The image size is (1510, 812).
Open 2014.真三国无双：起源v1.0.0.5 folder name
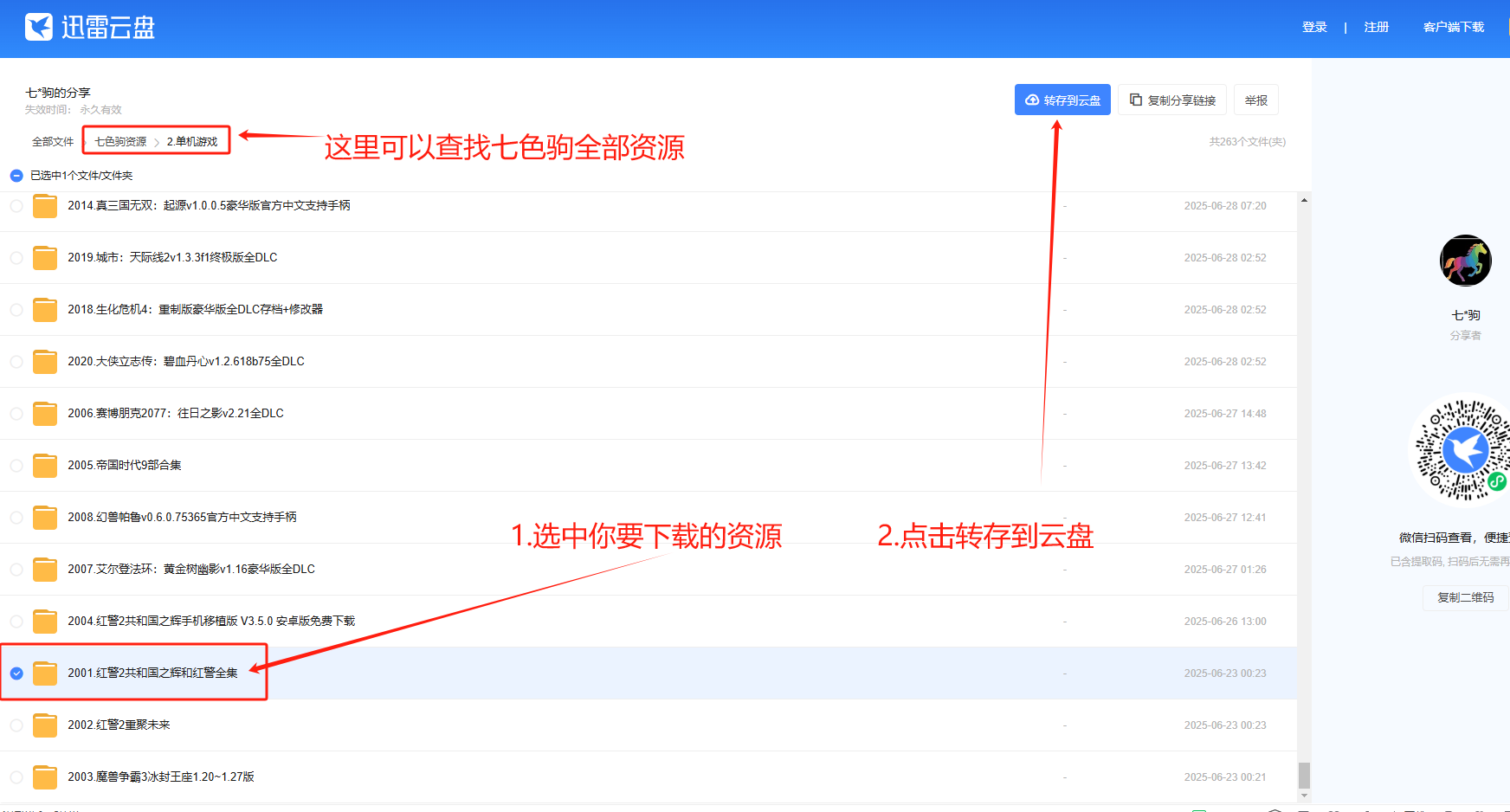point(209,206)
